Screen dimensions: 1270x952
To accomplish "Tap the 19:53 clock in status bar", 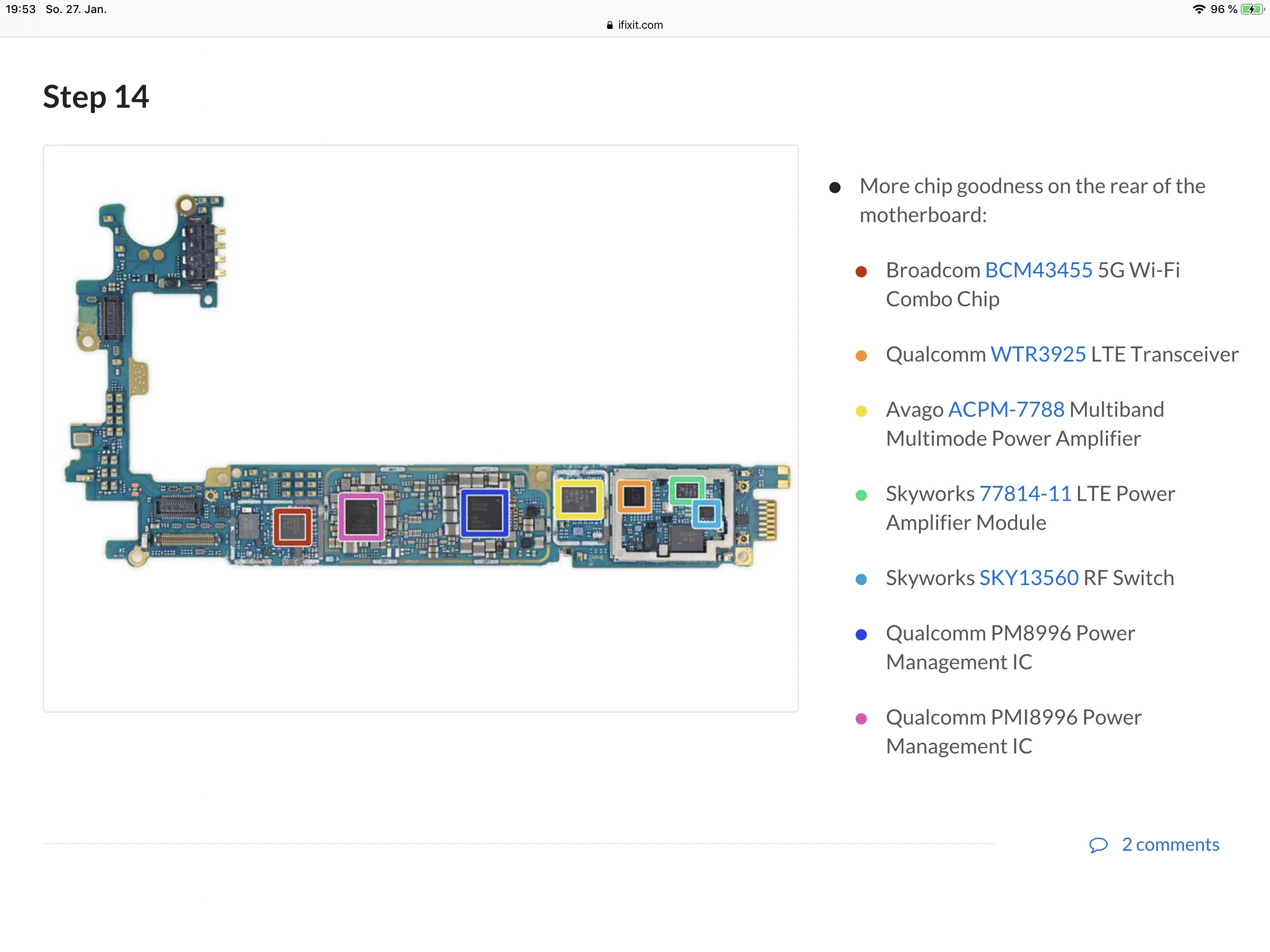I will (20, 9).
